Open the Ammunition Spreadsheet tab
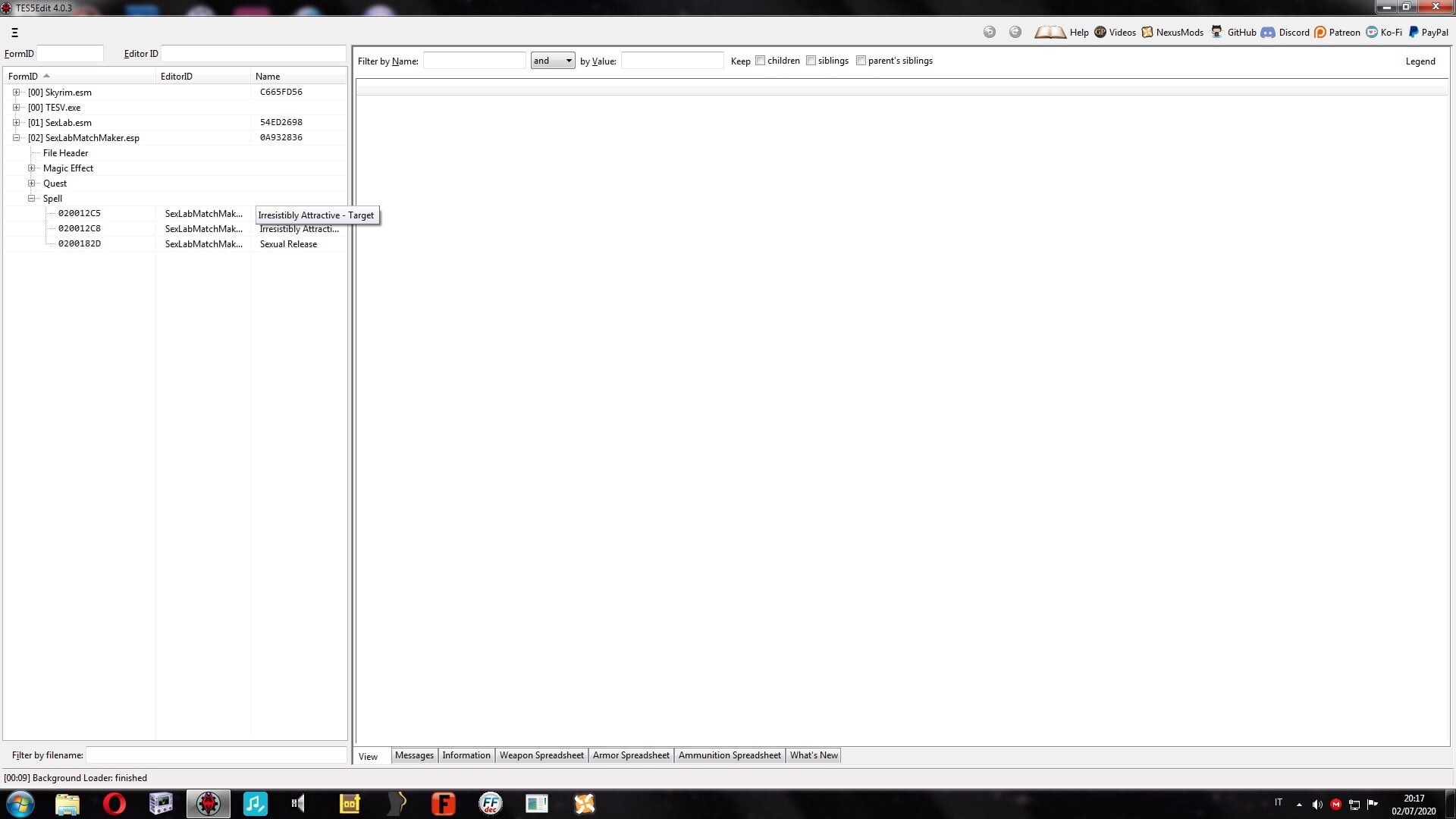This screenshot has width=1456, height=819. pos(730,755)
